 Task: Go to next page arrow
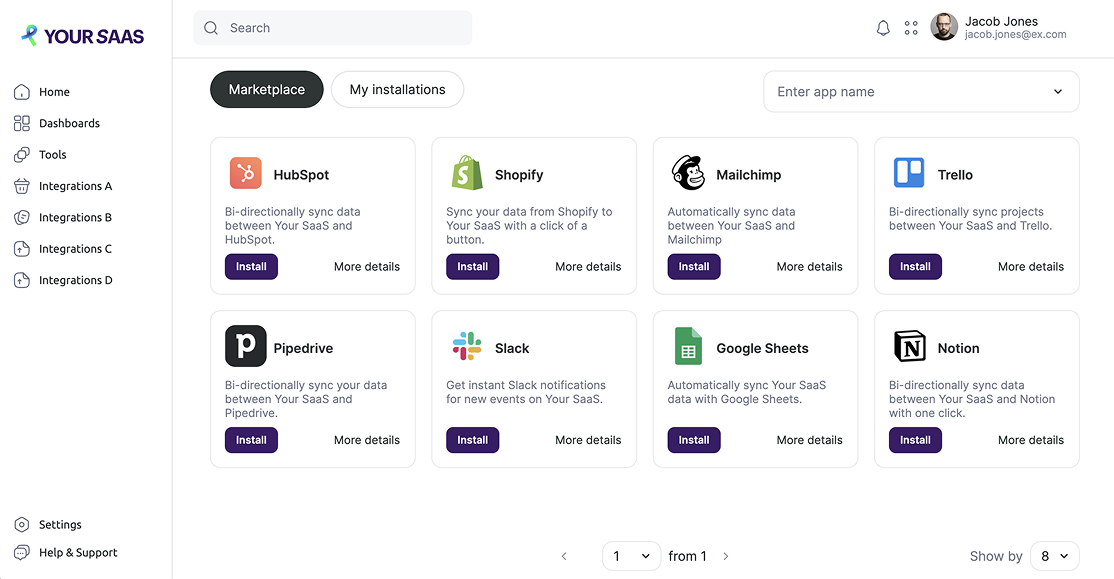point(725,556)
